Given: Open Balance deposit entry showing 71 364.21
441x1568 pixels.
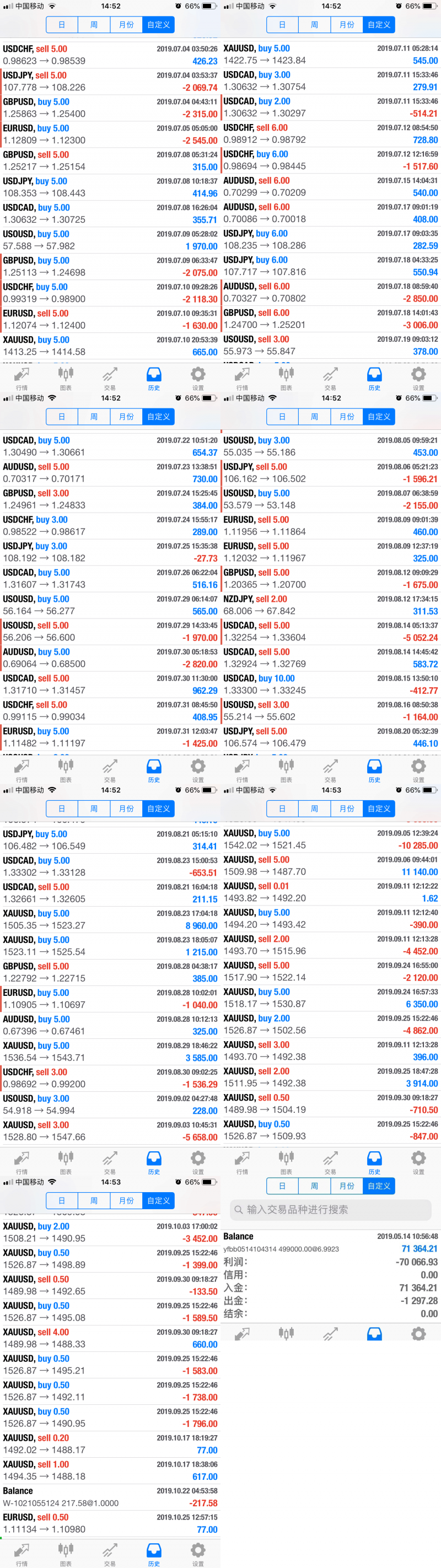Looking at the screenshot, I should pyautogui.click(x=330, y=1242).
